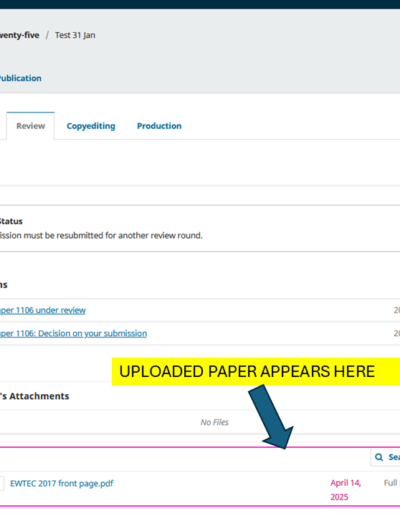The width and height of the screenshot is (400, 516).
Task: Click the April 14, 2025 date
Action: coord(346,490)
